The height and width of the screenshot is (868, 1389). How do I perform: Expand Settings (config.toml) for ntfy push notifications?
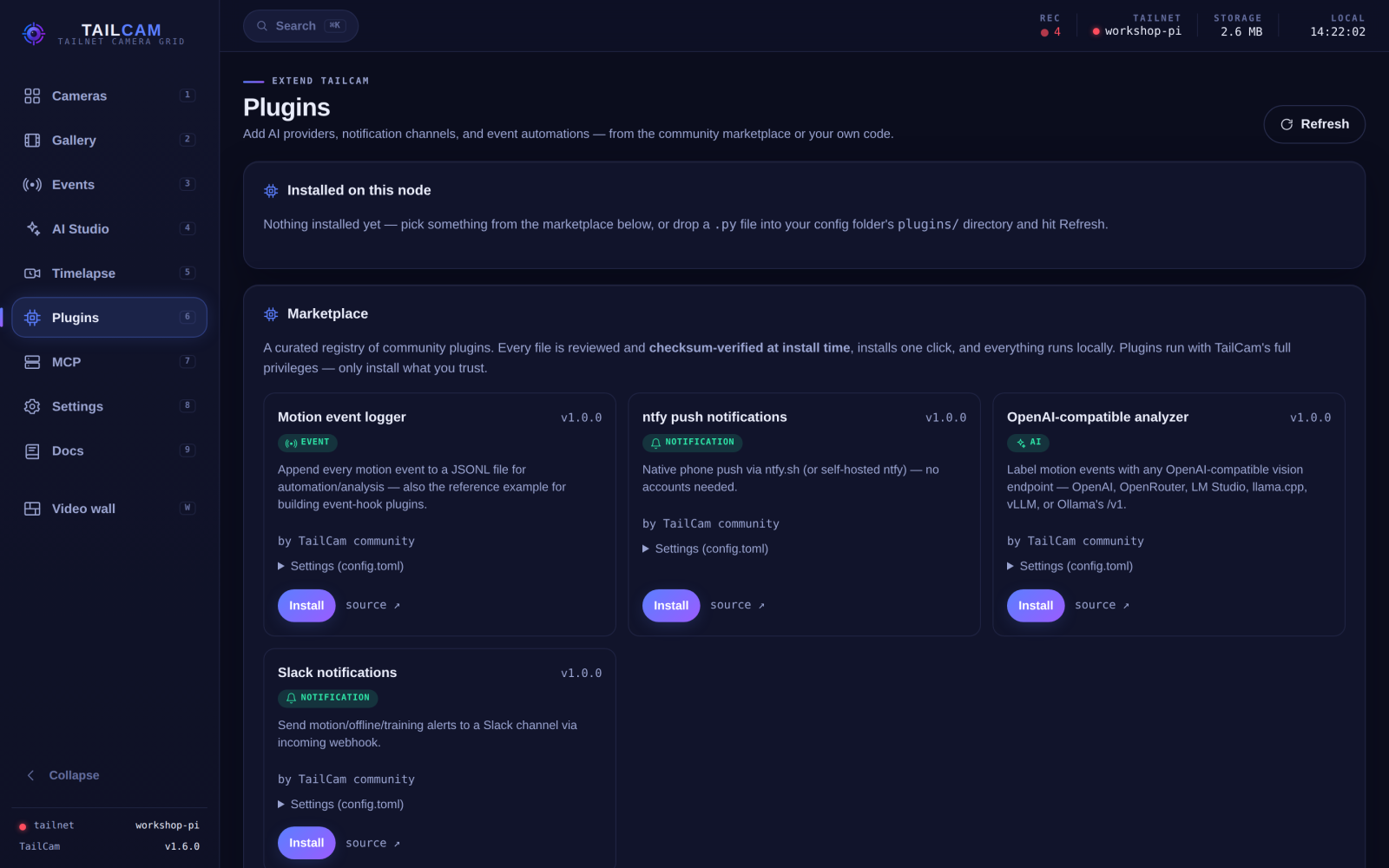click(705, 549)
